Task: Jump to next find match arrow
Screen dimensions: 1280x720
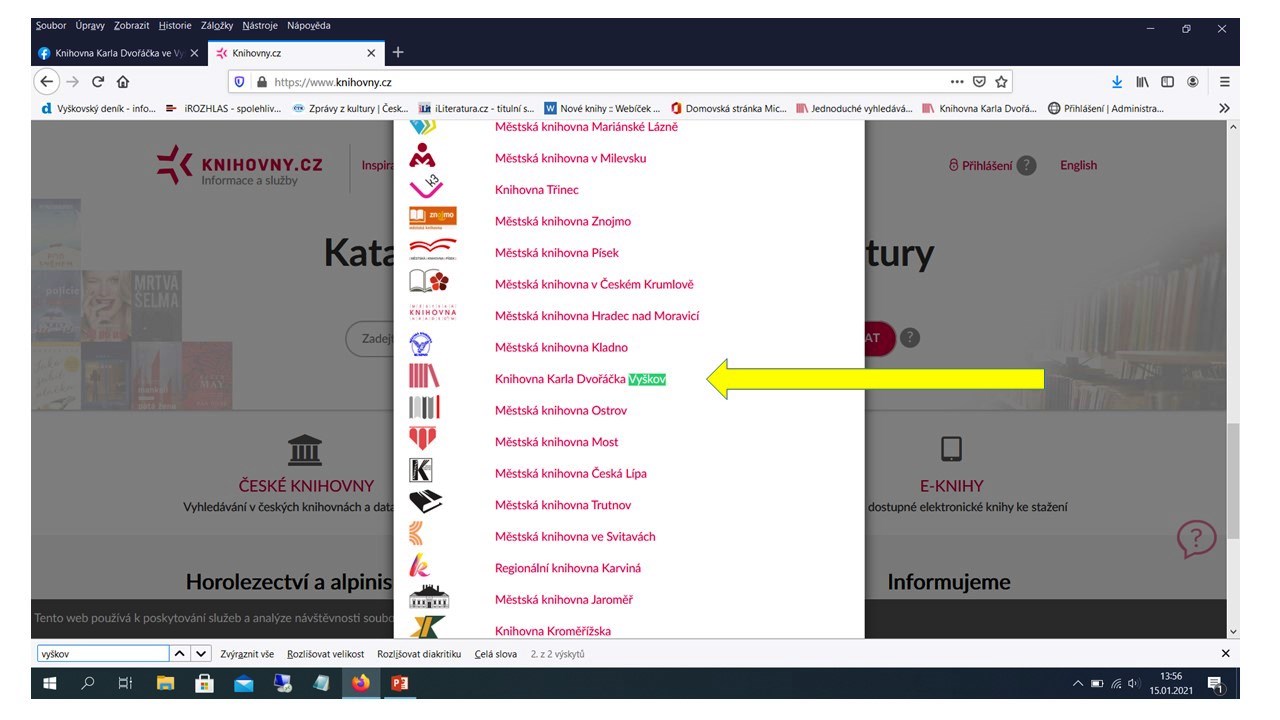Action: coord(201,654)
